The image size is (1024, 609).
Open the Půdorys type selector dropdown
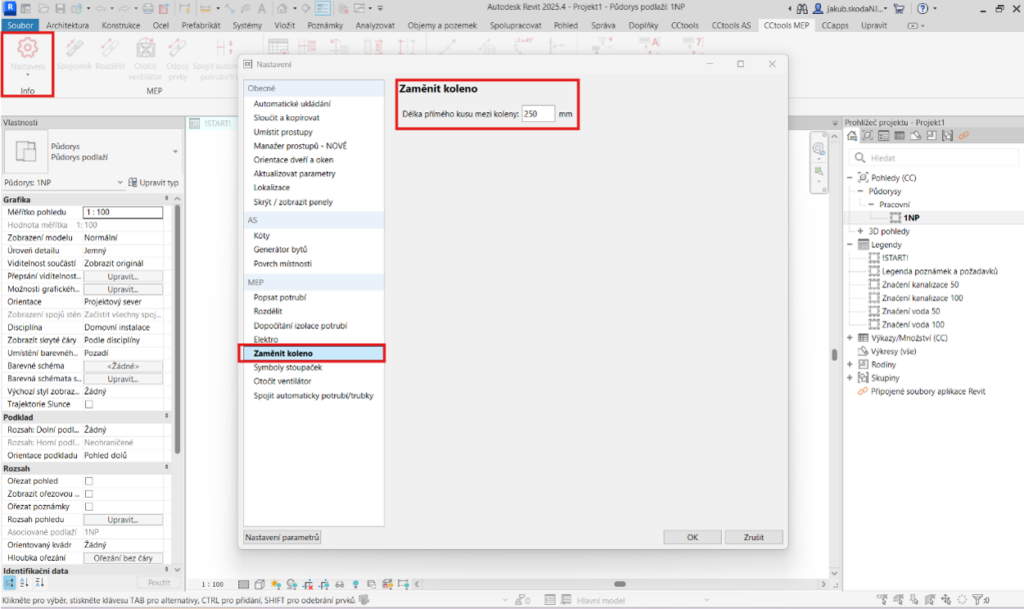coord(175,151)
